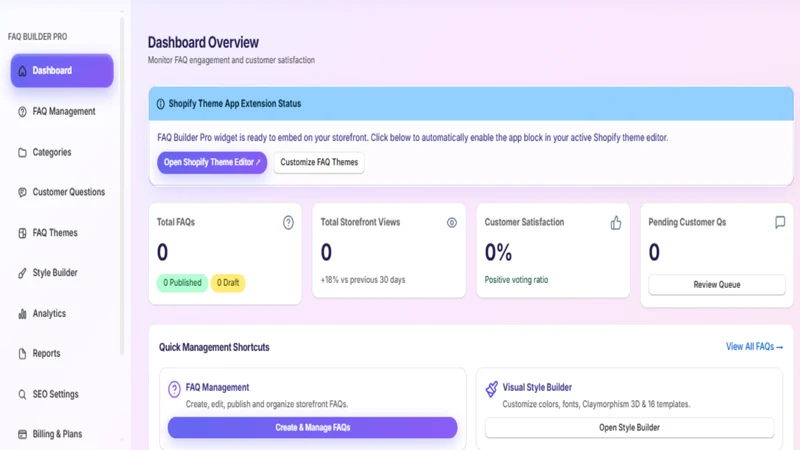
Task: Open the Categories section
Action: pos(62,152)
